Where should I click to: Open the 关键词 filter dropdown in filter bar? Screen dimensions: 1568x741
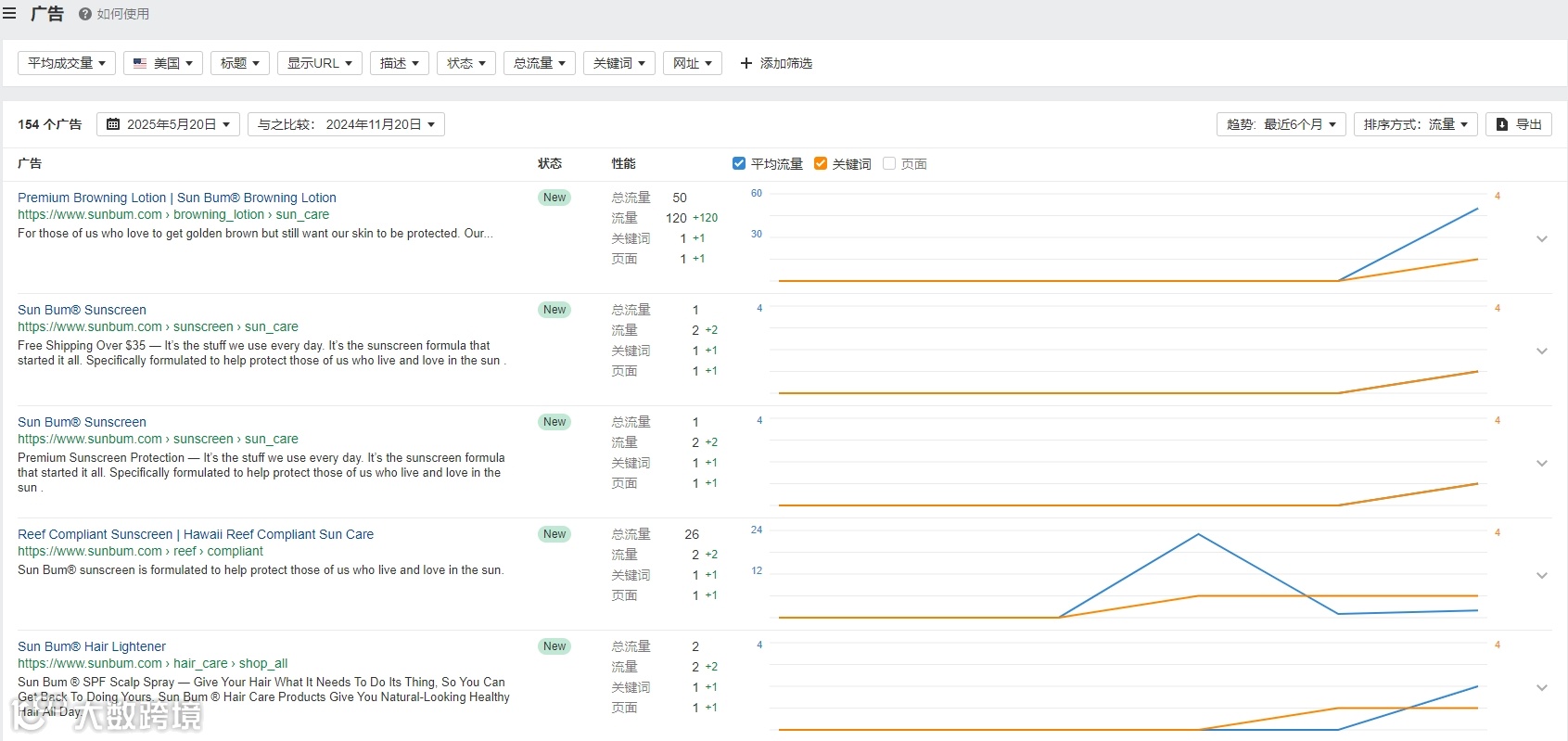point(619,63)
